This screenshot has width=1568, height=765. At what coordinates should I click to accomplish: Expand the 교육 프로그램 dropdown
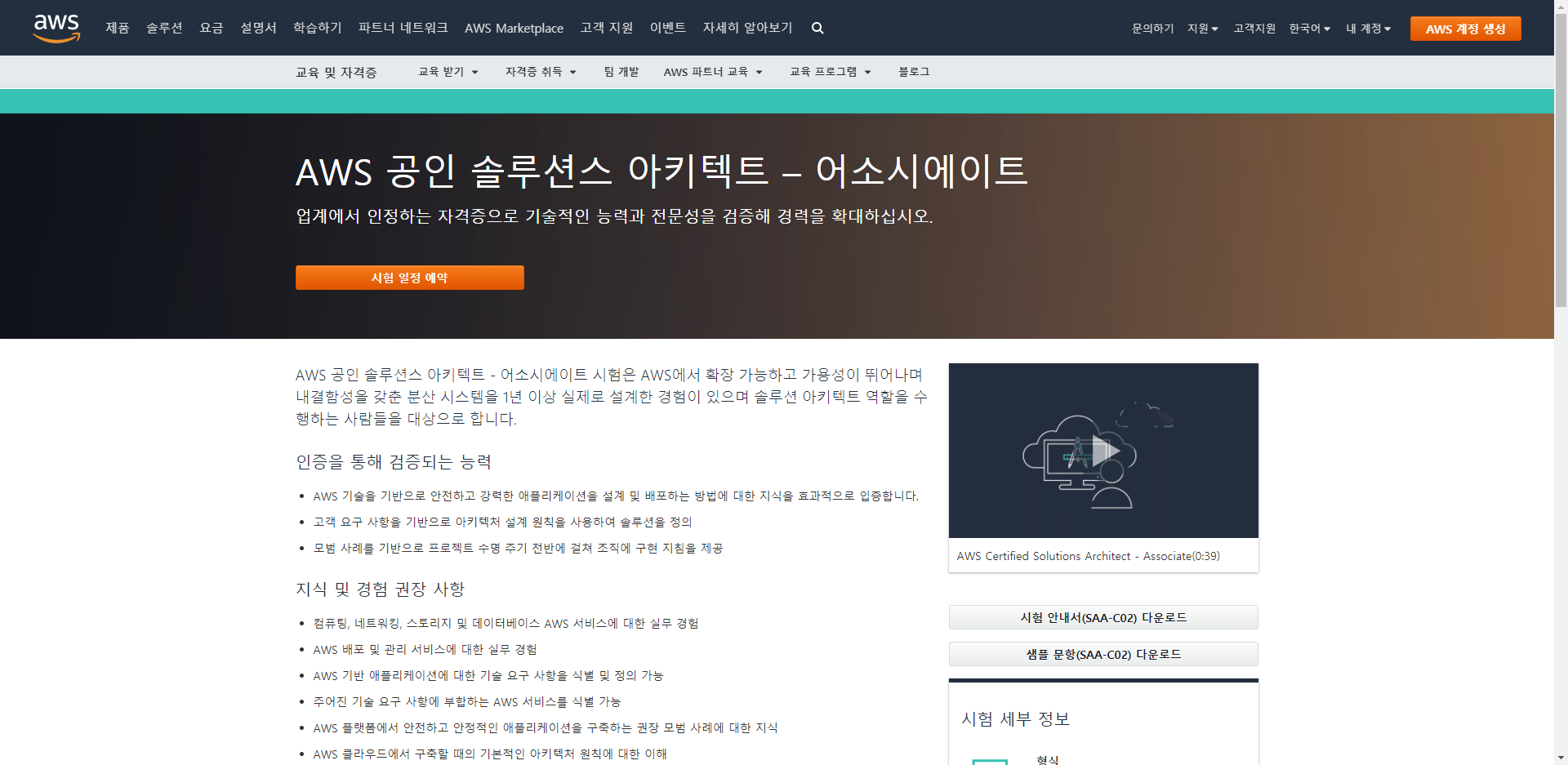(x=831, y=72)
